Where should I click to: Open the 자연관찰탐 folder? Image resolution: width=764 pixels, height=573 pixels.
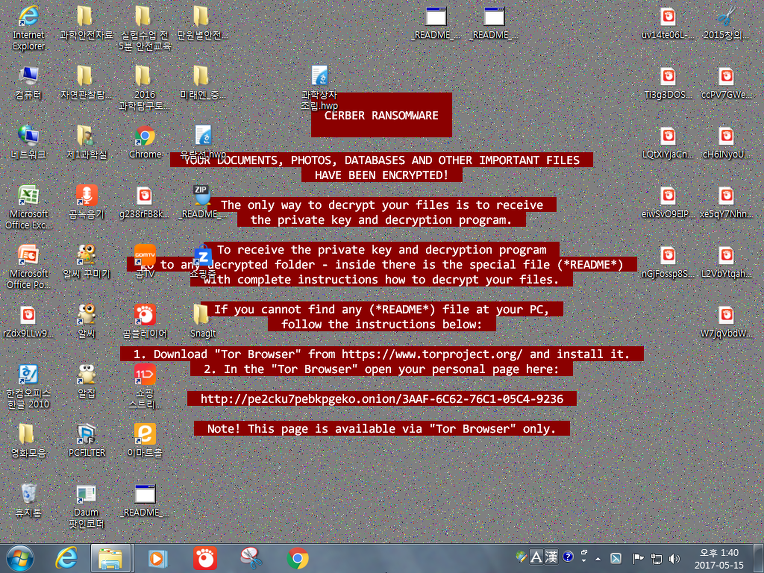click(x=86, y=83)
